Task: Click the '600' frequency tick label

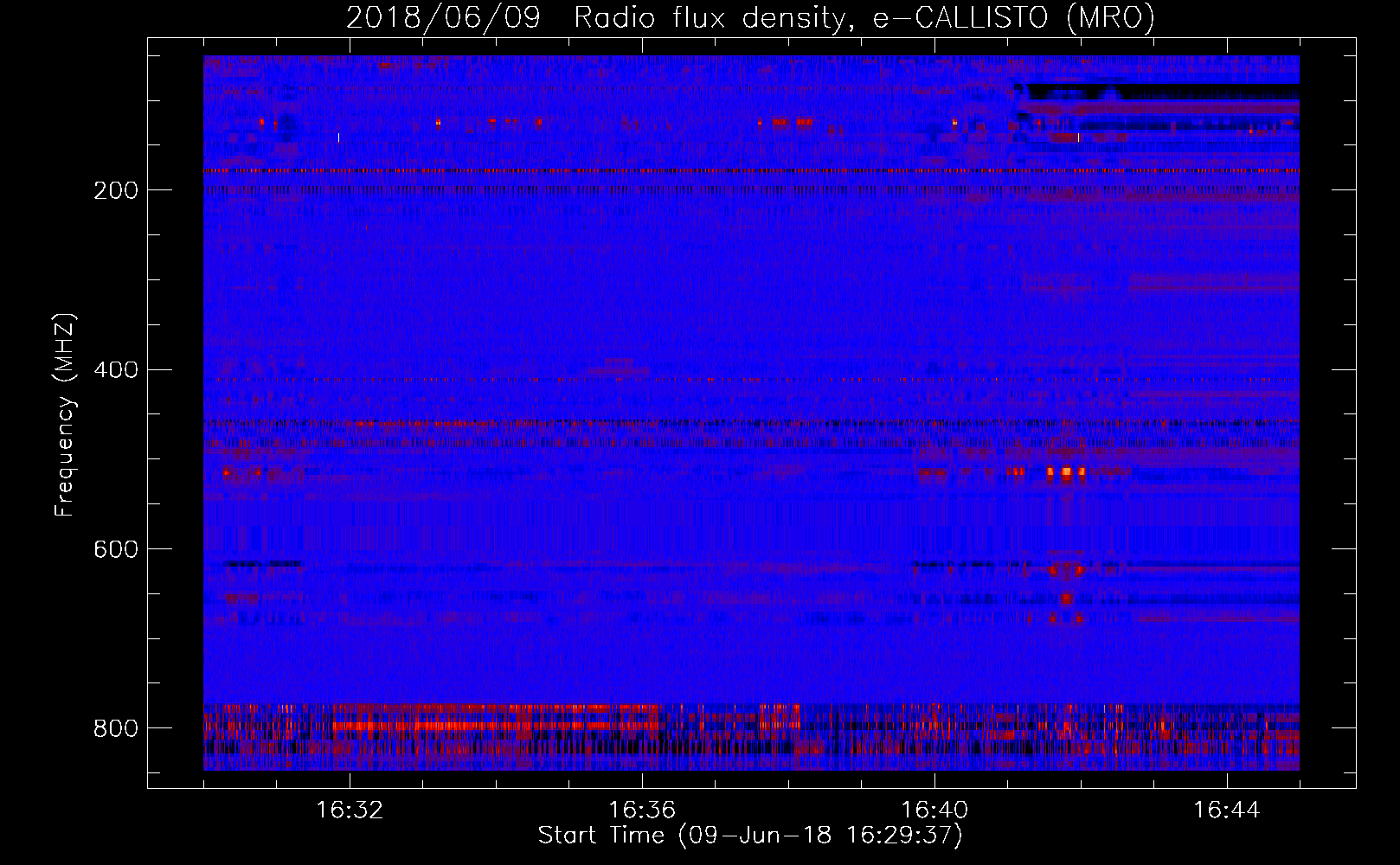Action: pos(116,549)
